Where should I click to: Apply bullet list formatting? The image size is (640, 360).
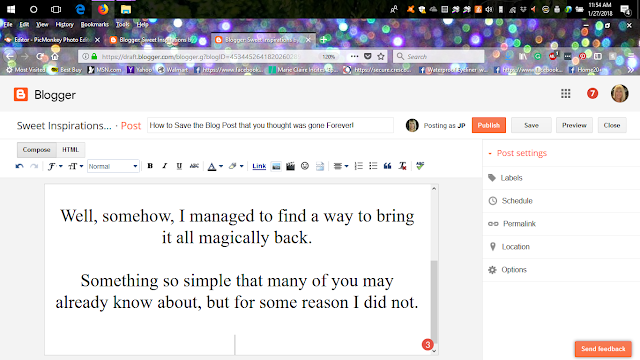[373, 166]
